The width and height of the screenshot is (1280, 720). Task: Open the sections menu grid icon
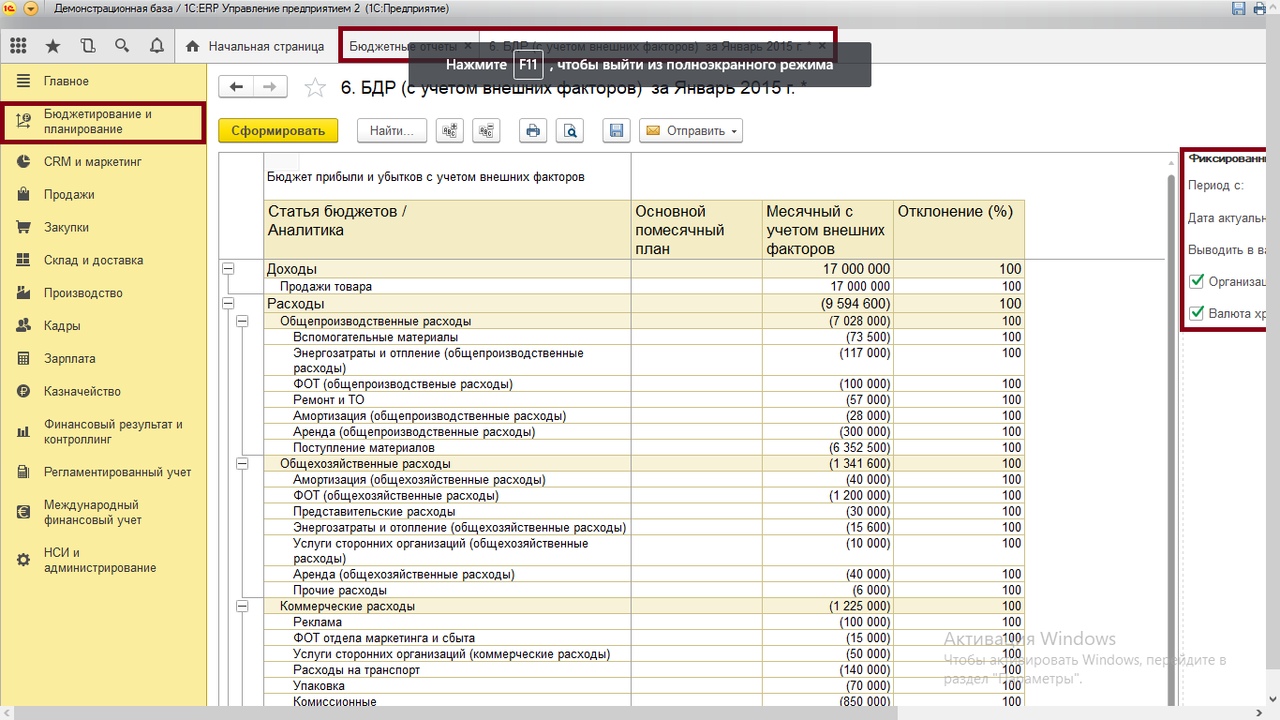pos(17,46)
